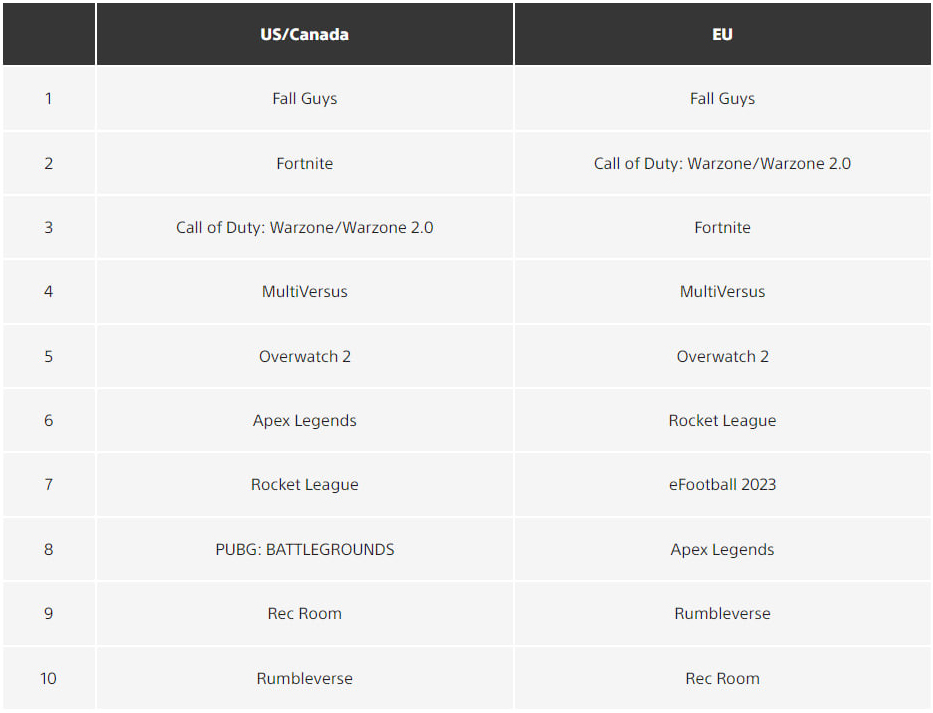Select Call of Duty: Warzone in EU column

point(722,163)
